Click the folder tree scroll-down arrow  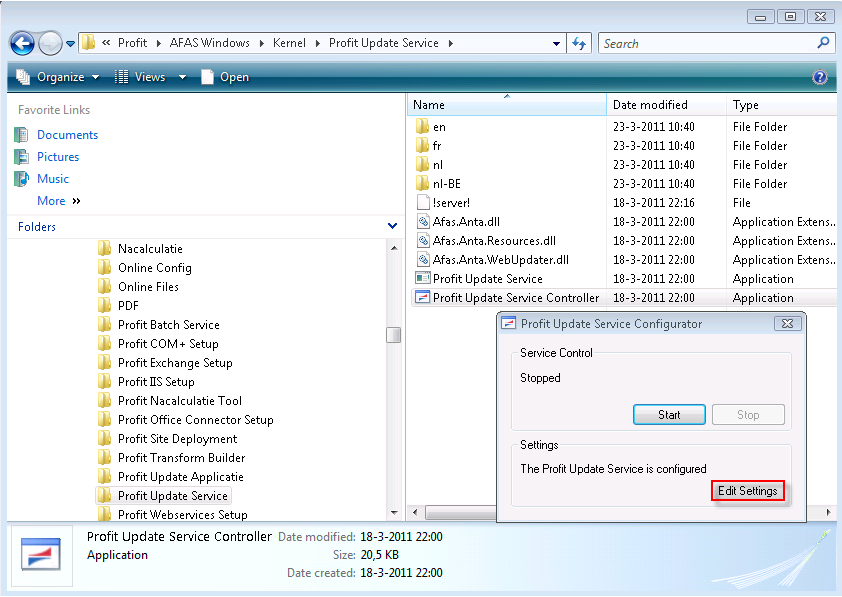click(x=394, y=513)
